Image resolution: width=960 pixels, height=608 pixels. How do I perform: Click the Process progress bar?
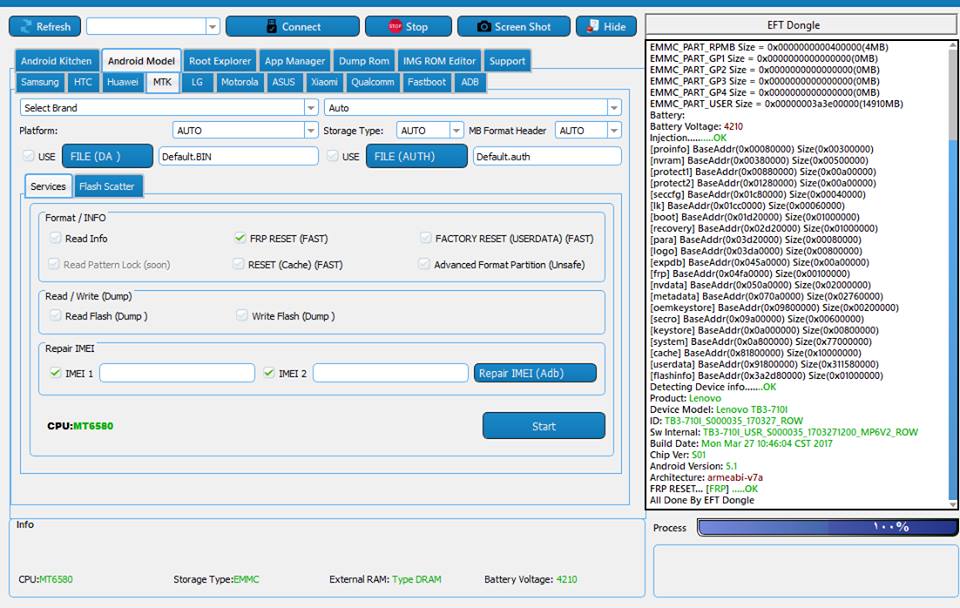click(x=828, y=527)
